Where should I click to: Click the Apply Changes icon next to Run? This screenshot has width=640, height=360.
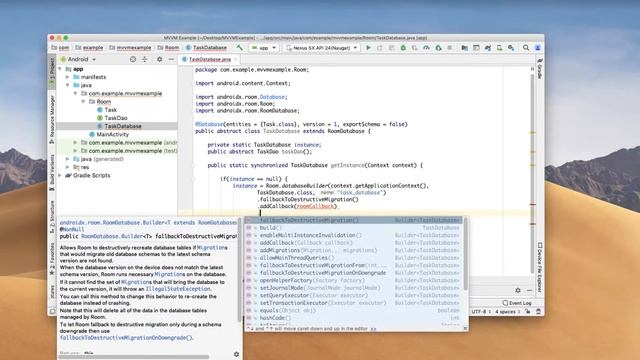click(x=380, y=48)
